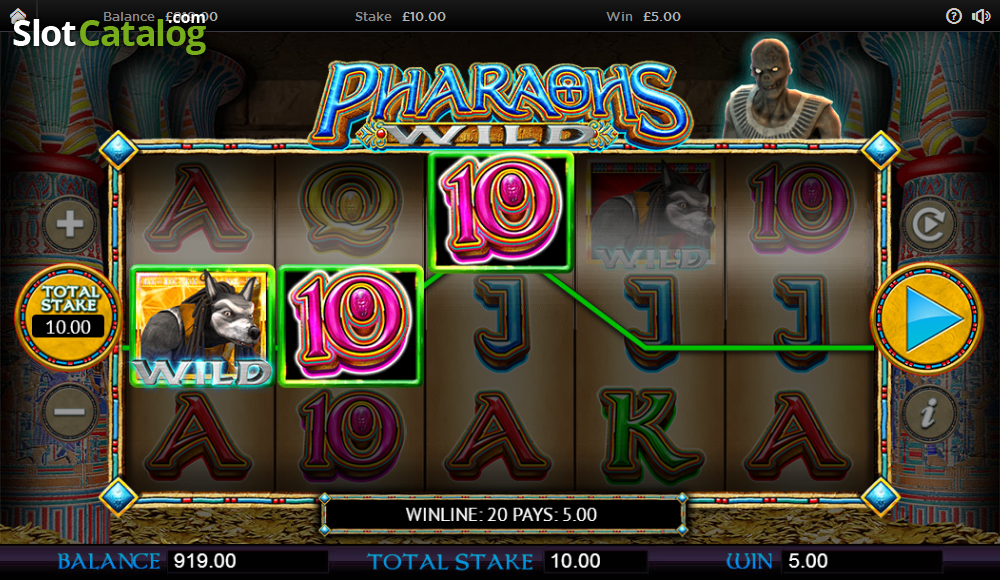Select the Wild wolf symbol on reel one

tap(202, 327)
